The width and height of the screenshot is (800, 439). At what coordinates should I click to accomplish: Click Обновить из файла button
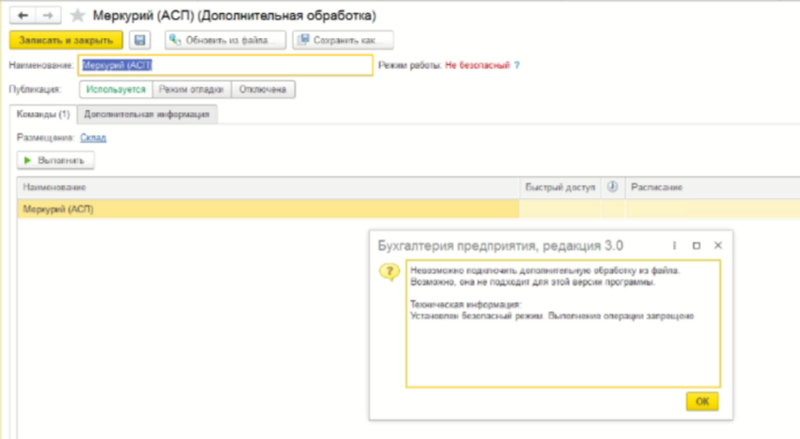pos(226,40)
